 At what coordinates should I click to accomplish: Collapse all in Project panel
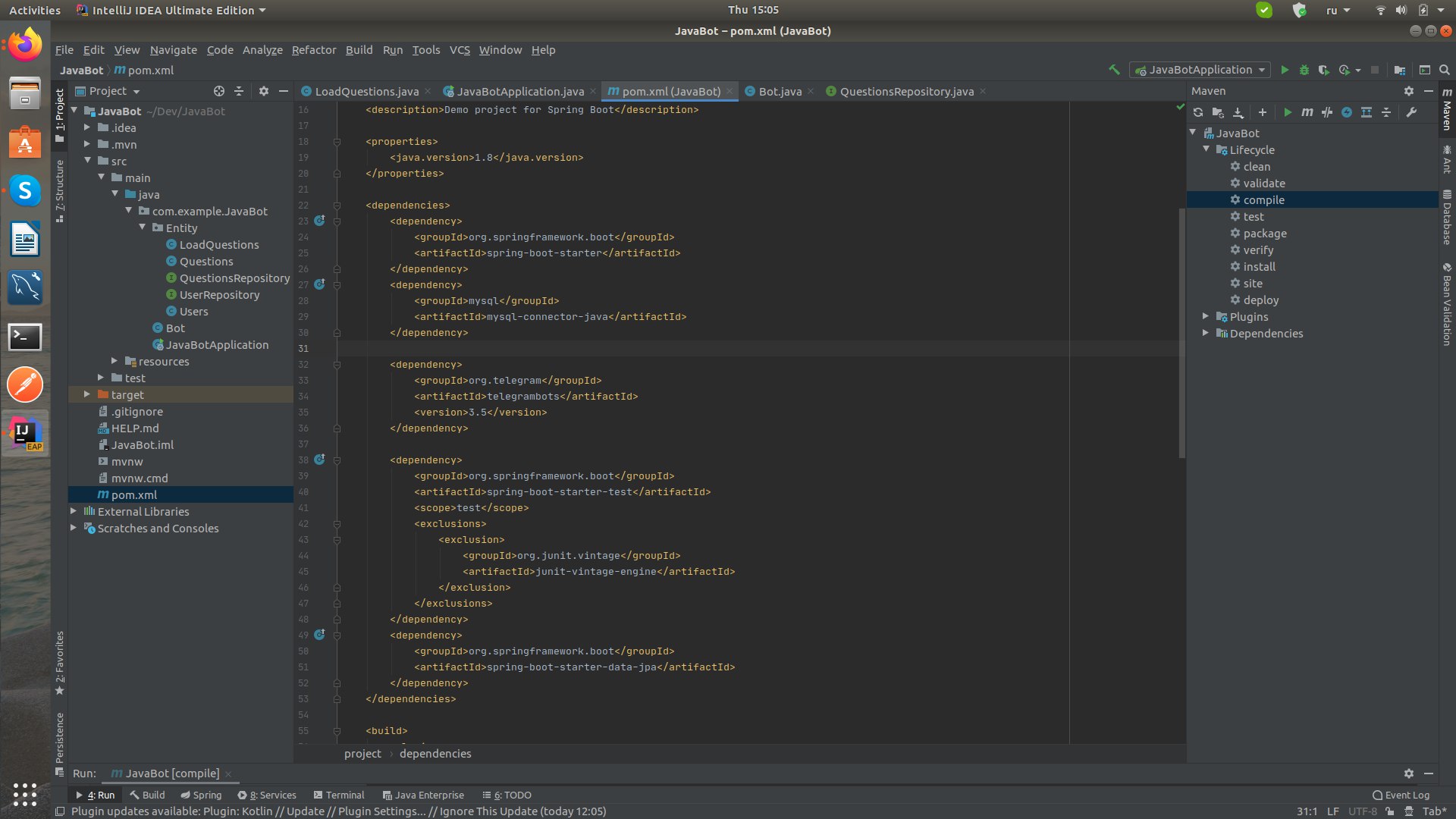[x=239, y=91]
